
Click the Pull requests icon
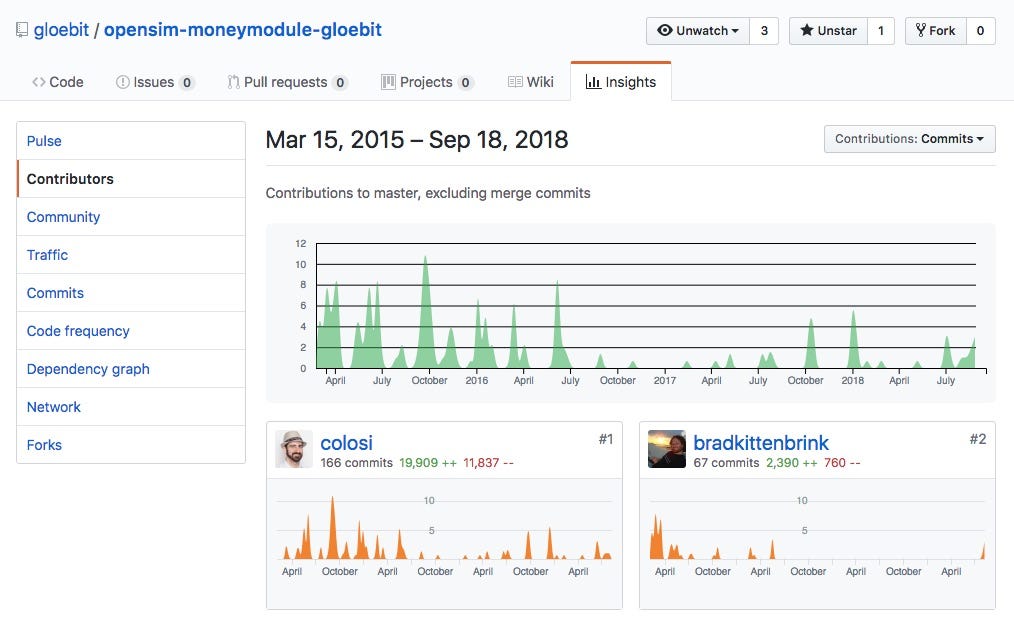[233, 82]
